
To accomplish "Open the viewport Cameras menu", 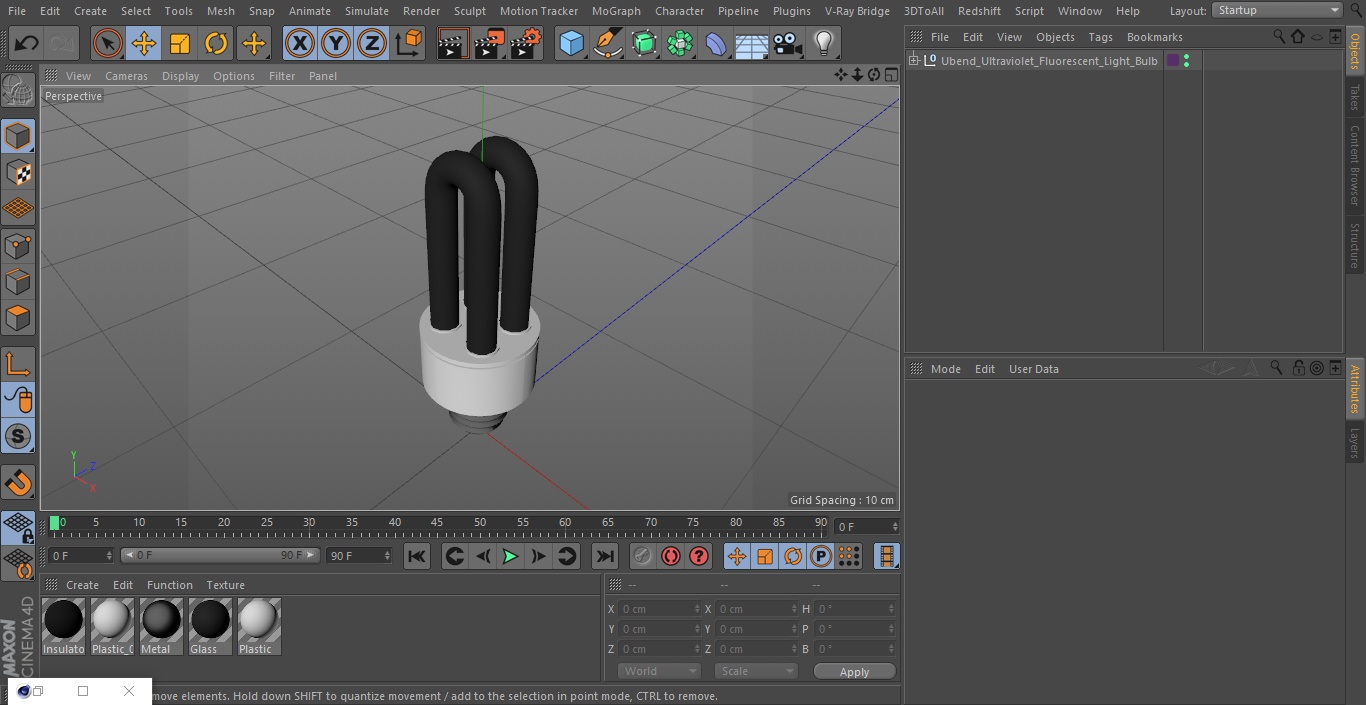I will point(126,76).
